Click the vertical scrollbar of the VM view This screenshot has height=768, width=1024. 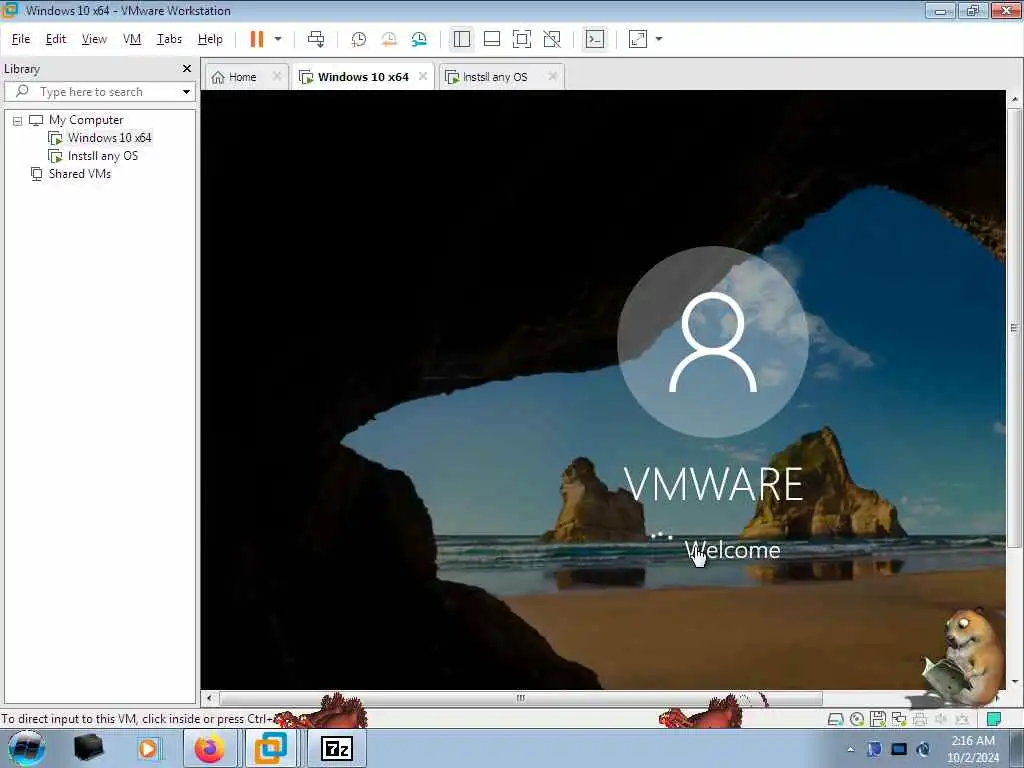click(x=1014, y=327)
